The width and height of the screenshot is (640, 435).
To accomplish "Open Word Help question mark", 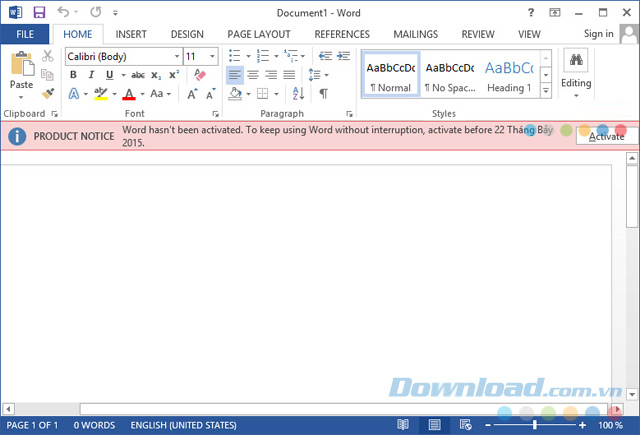I will (x=531, y=13).
